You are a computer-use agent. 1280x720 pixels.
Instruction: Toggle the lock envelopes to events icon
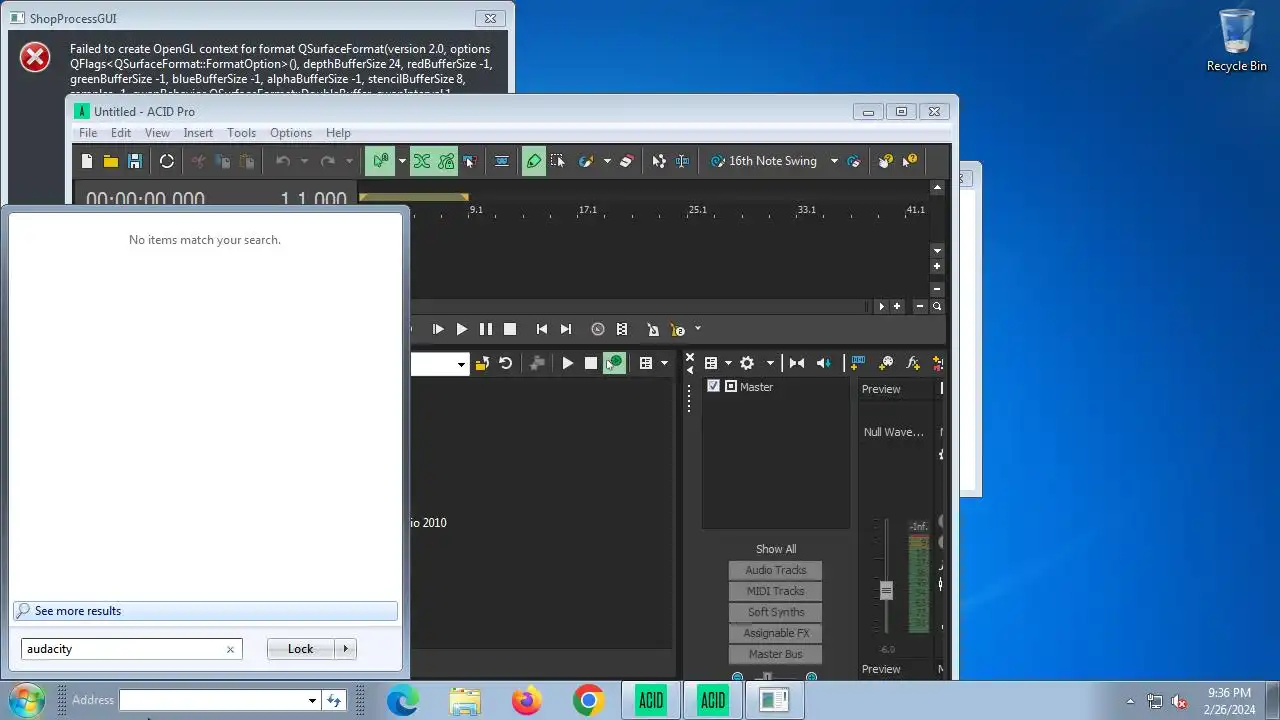(x=446, y=161)
